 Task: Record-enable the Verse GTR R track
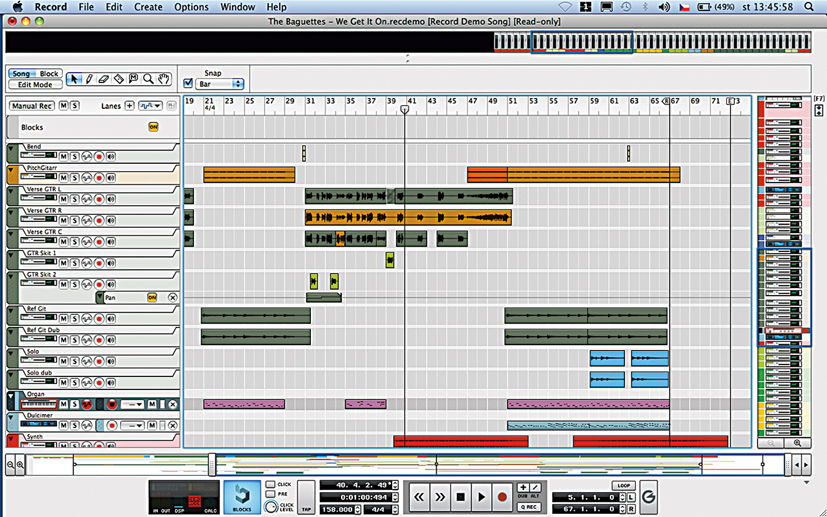[x=99, y=220]
